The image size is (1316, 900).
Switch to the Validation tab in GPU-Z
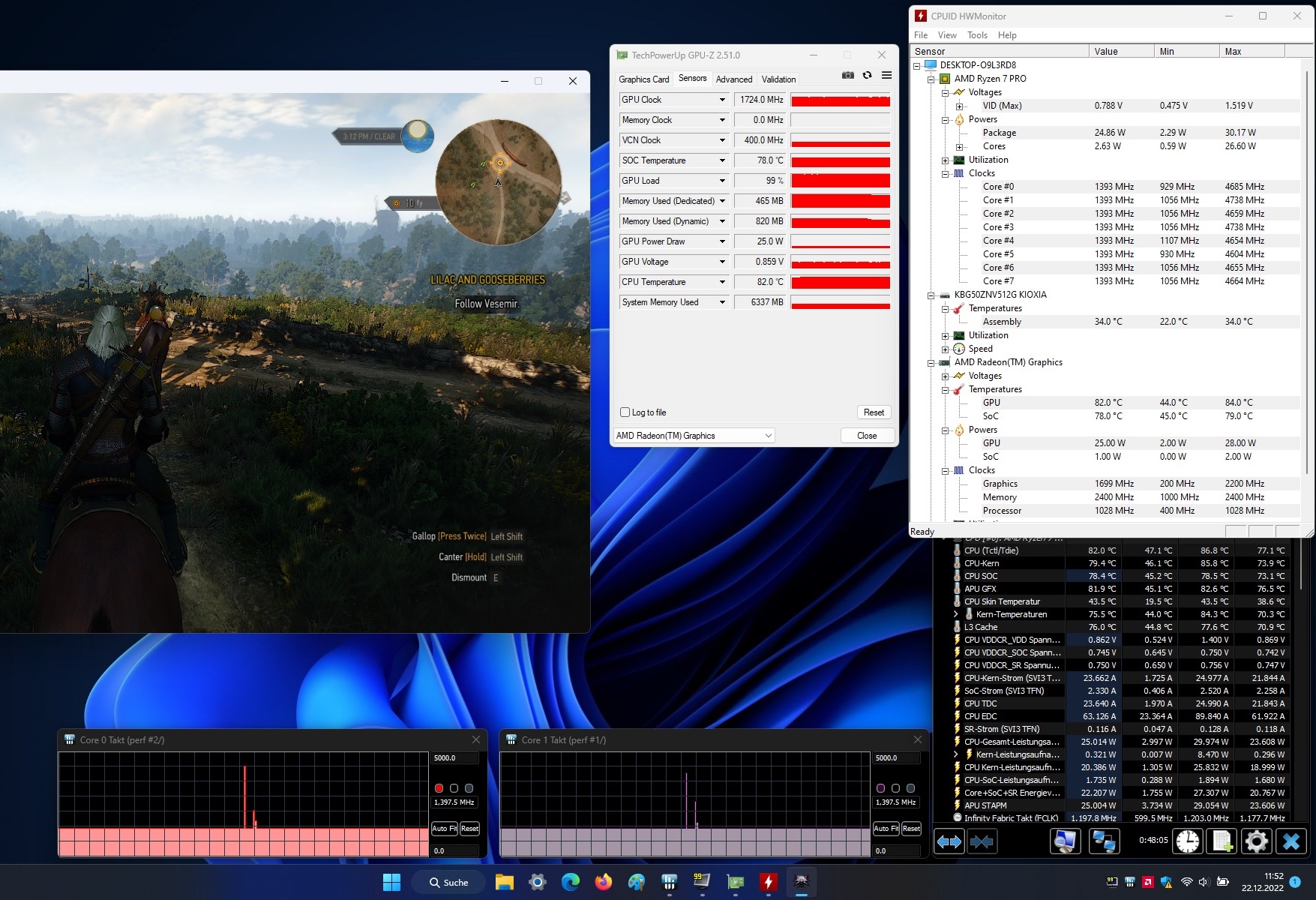778,79
